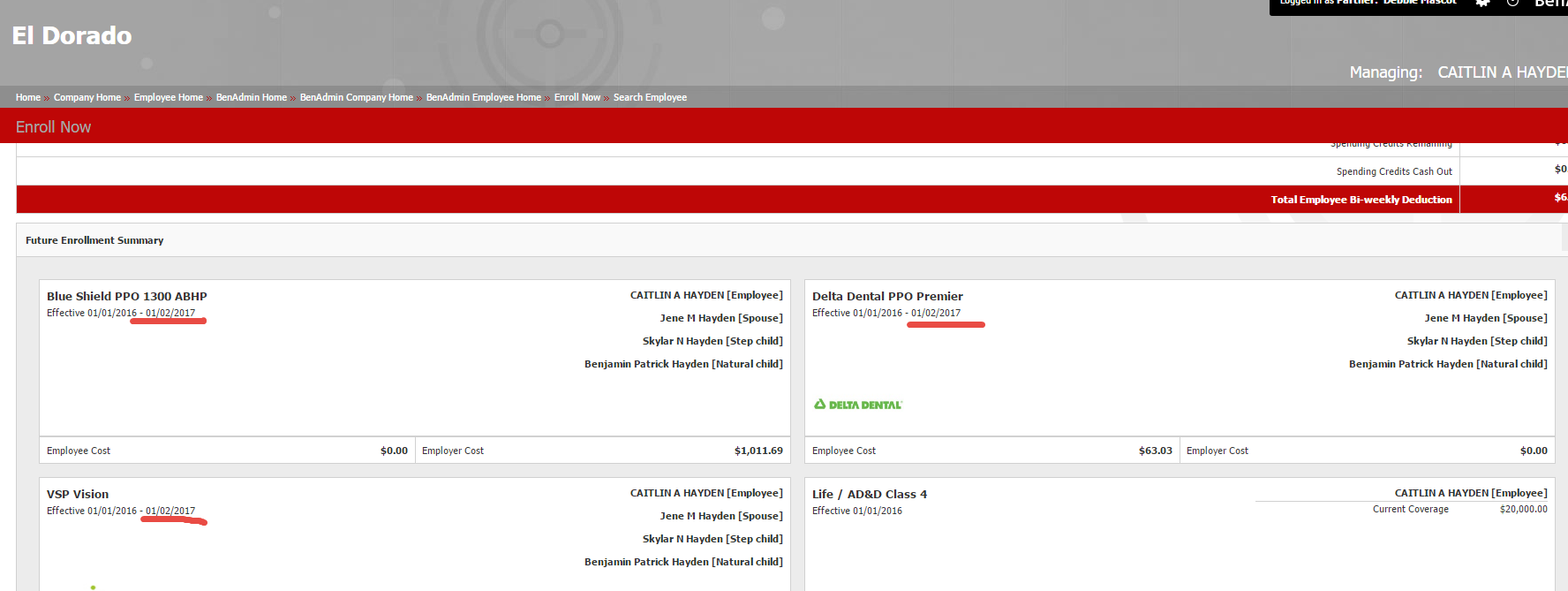Click Total Employee Bi-weekly Deduction label
Screen dimensions: 1568x591
(x=1361, y=200)
